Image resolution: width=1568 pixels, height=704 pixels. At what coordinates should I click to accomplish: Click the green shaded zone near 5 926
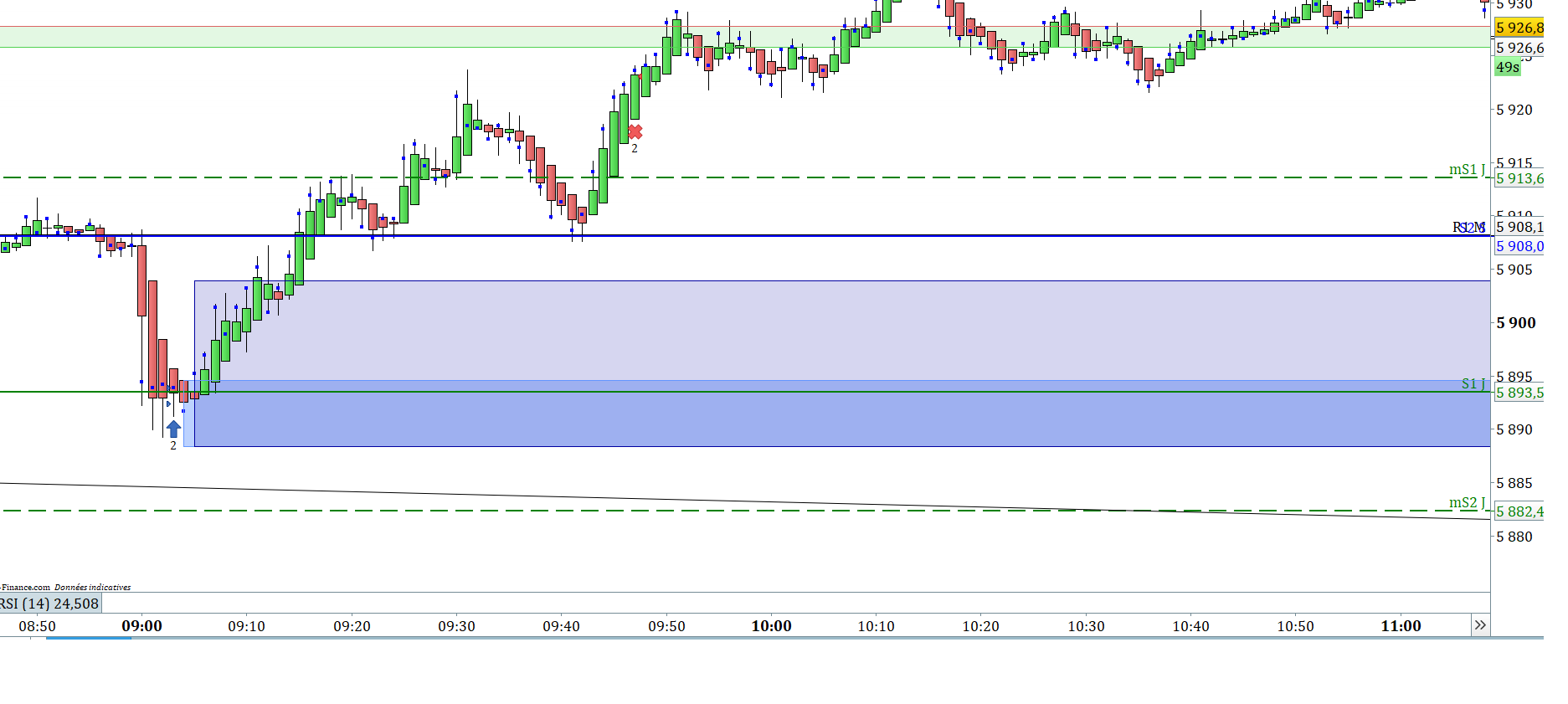coord(745,37)
